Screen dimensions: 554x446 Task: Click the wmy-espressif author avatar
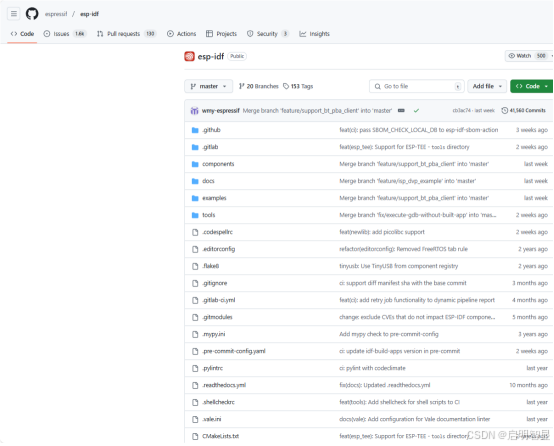[194, 111]
